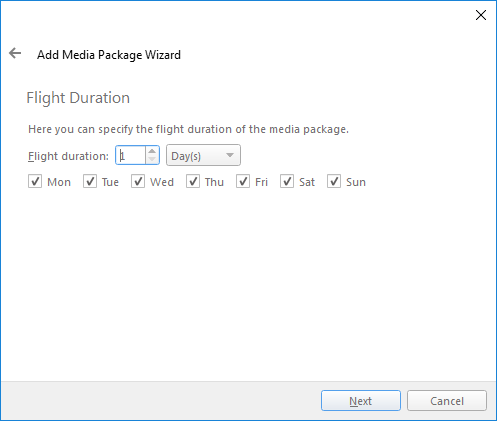Click the Add Media Package Wizard title
This screenshot has height=421, width=497.
coord(109,55)
